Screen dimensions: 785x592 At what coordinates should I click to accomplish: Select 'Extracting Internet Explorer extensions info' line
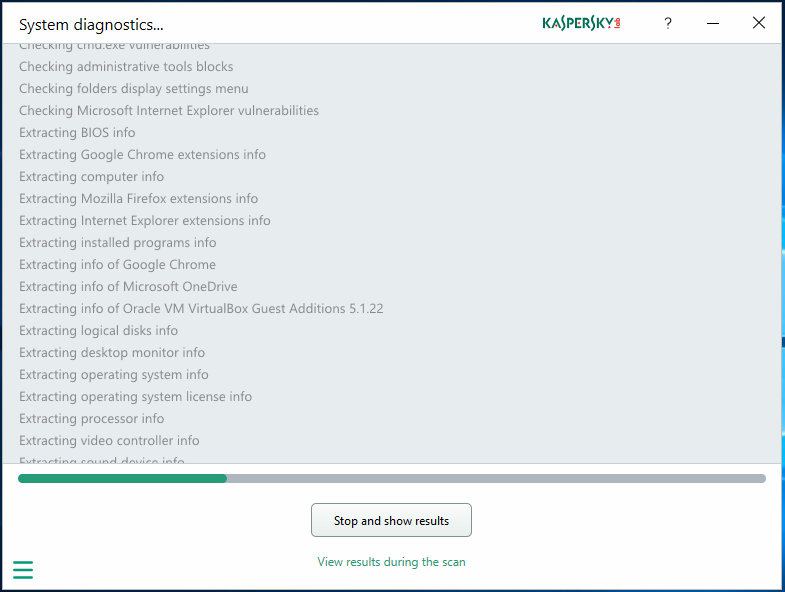coord(145,221)
